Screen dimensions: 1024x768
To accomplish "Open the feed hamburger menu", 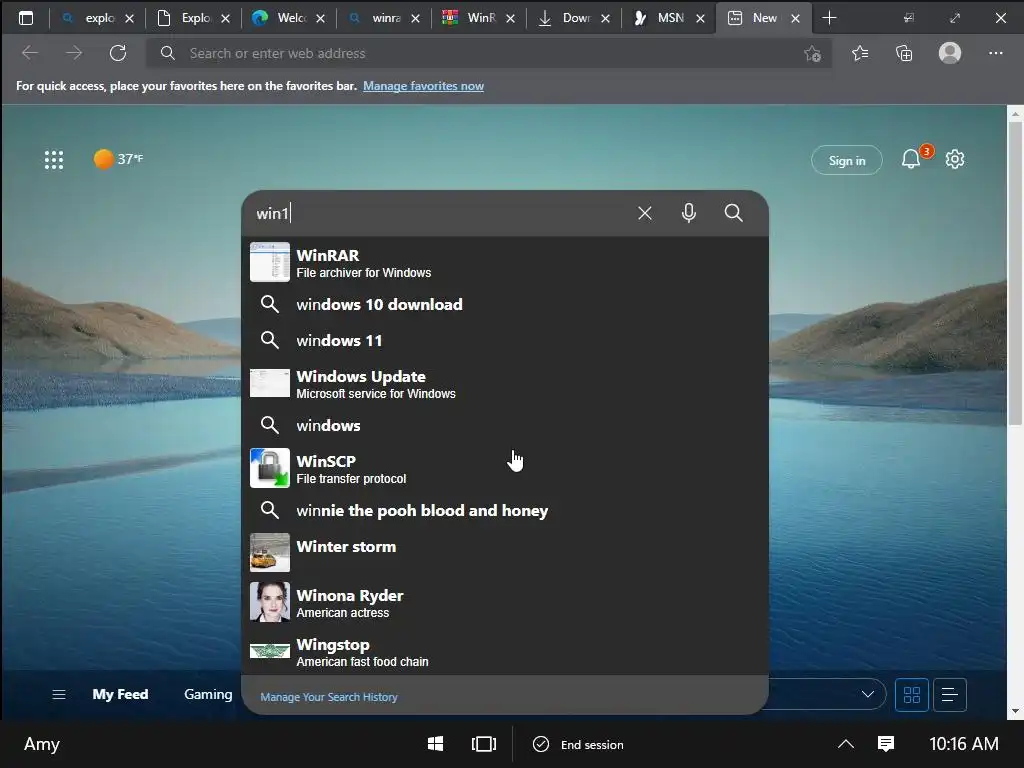I will pos(59,694).
